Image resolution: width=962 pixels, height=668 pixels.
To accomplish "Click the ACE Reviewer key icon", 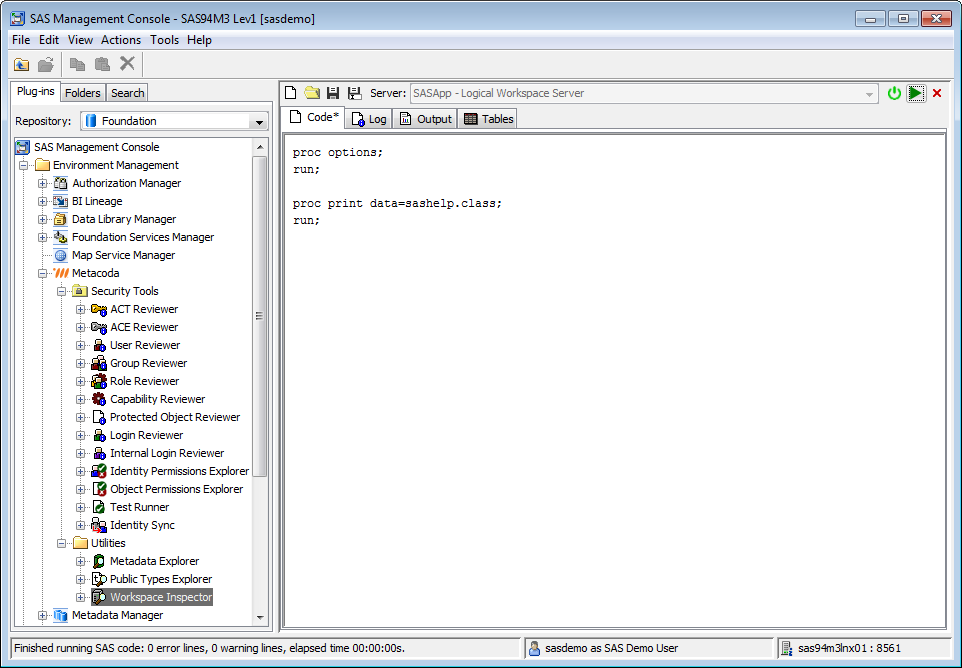I will [99, 327].
